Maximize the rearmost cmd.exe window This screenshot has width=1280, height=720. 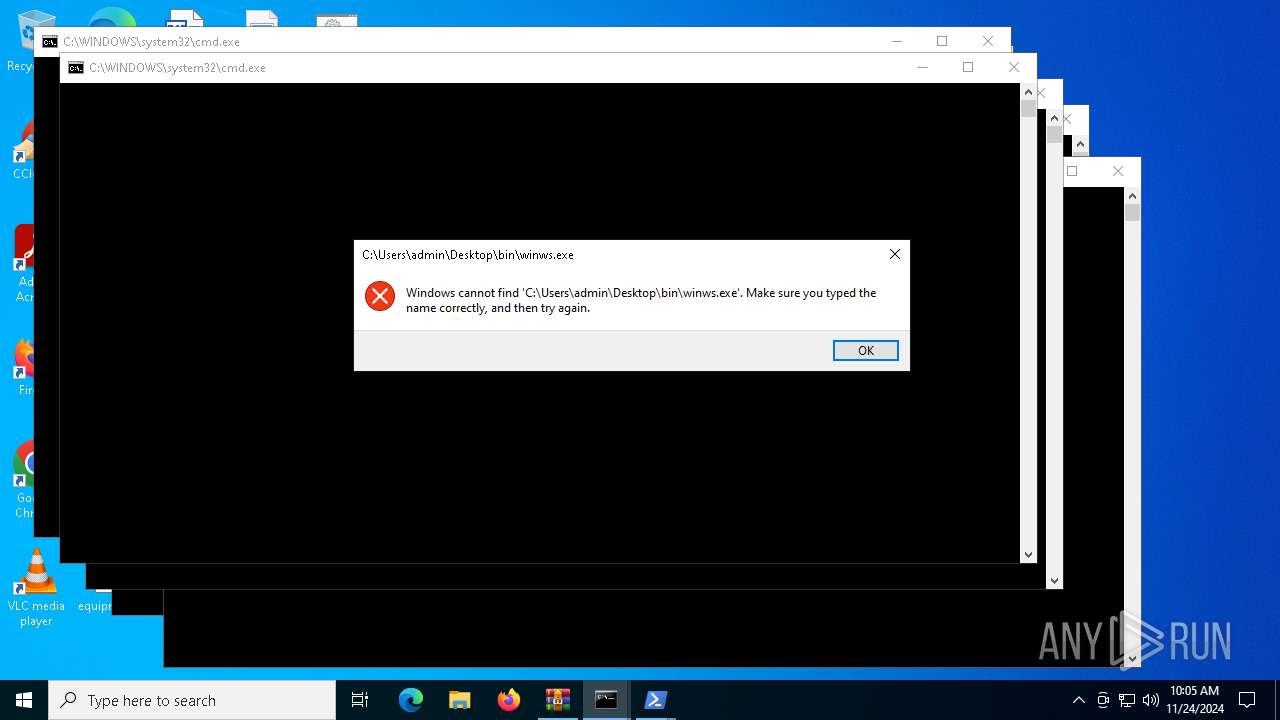tap(941, 41)
